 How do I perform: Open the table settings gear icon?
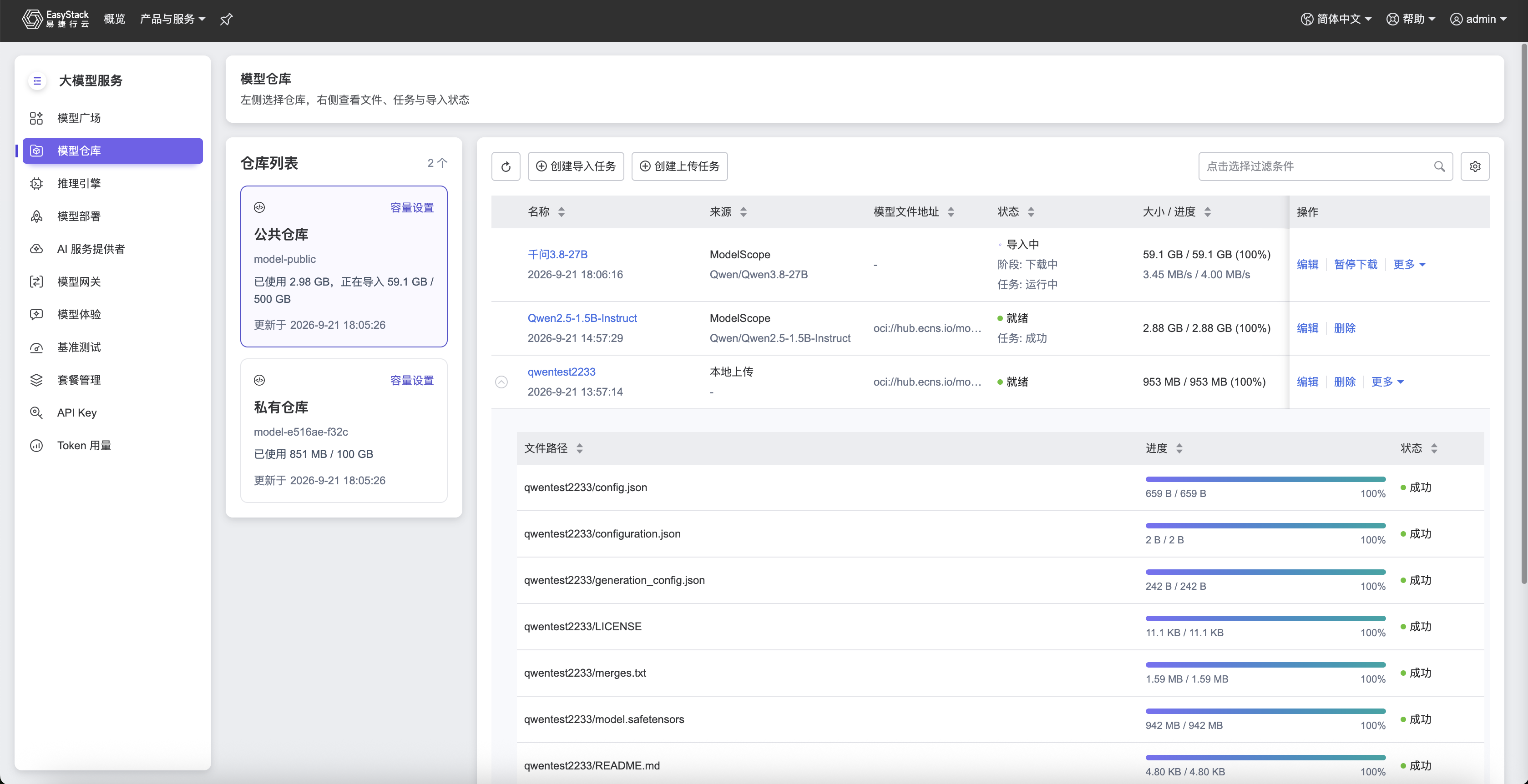[x=1475, y=166]
